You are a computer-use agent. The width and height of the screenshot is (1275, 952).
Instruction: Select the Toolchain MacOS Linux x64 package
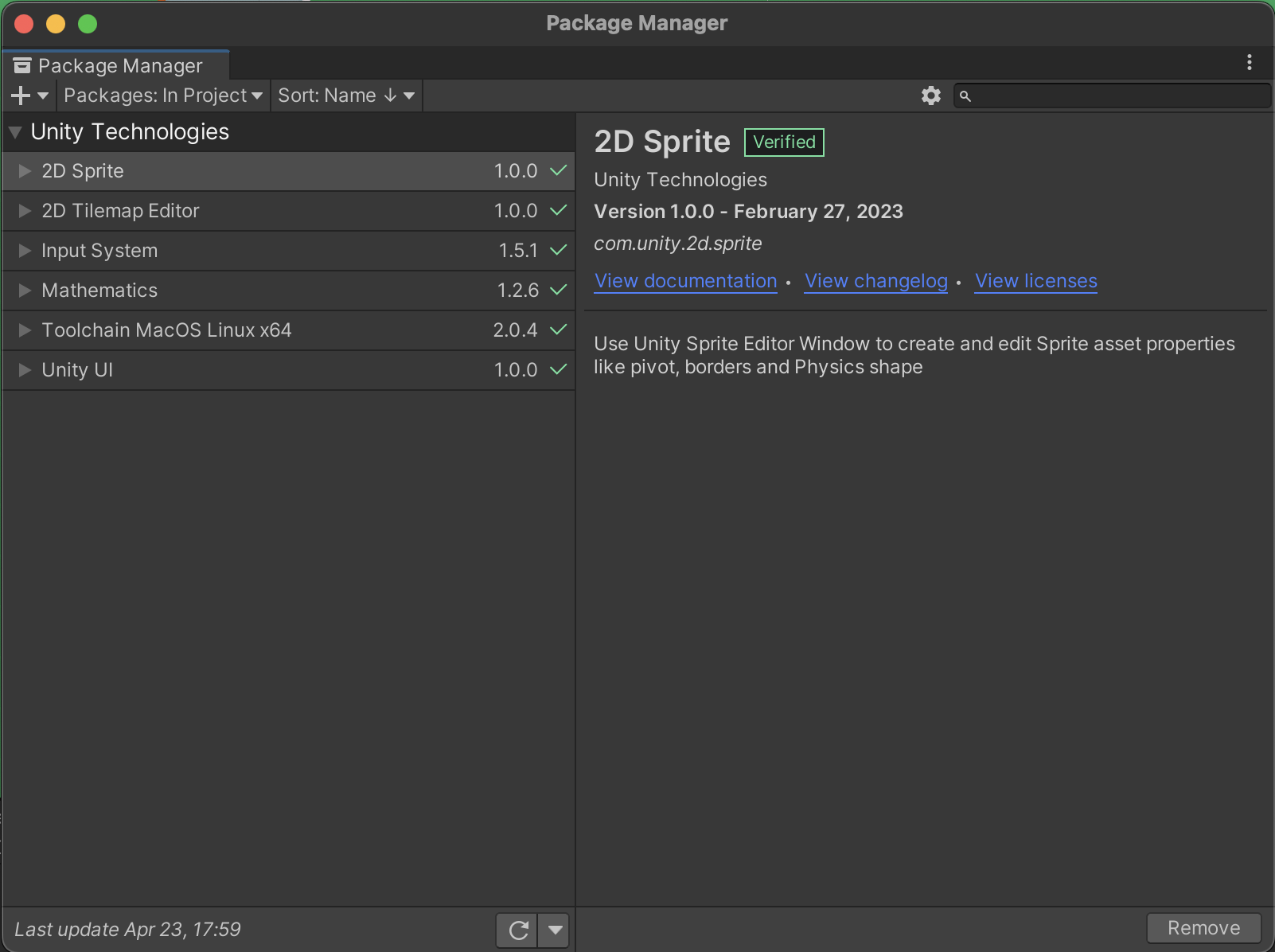288,330
